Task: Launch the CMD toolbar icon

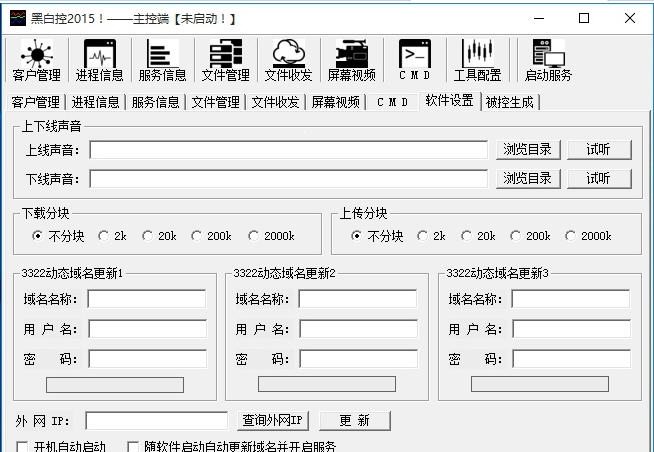Action: (415, 60)
